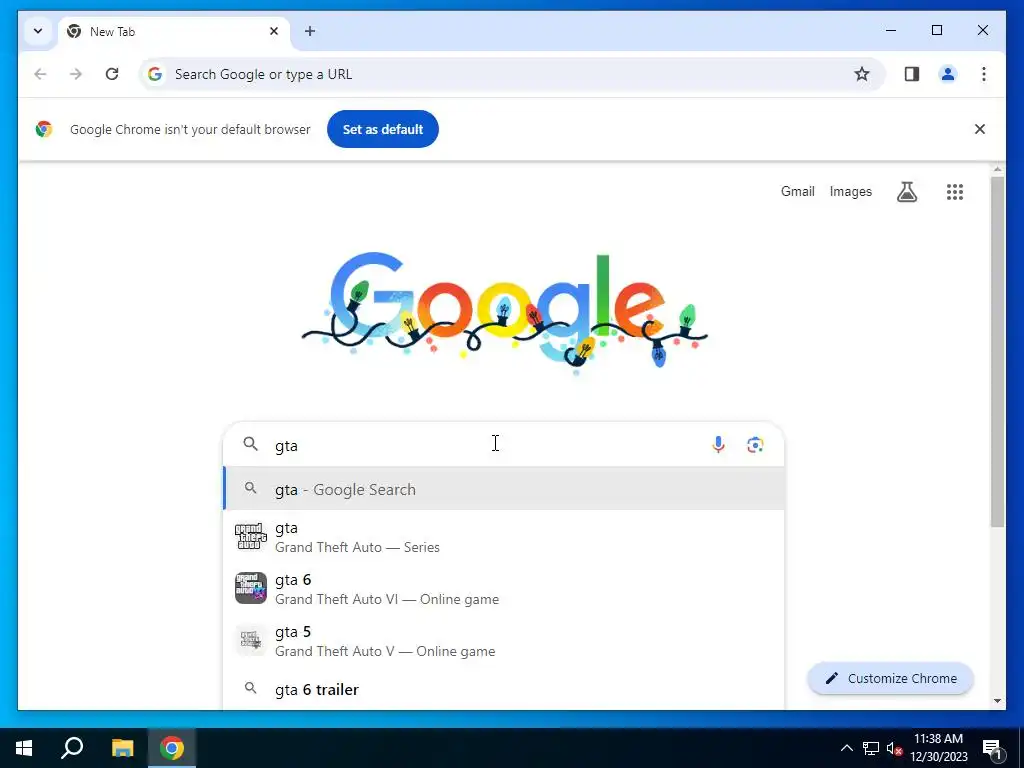The height and width of the screenshot is (768, 1024).
Task: Click Grand Theft Auto series logo thumbnail
Action: pos(251,536)
